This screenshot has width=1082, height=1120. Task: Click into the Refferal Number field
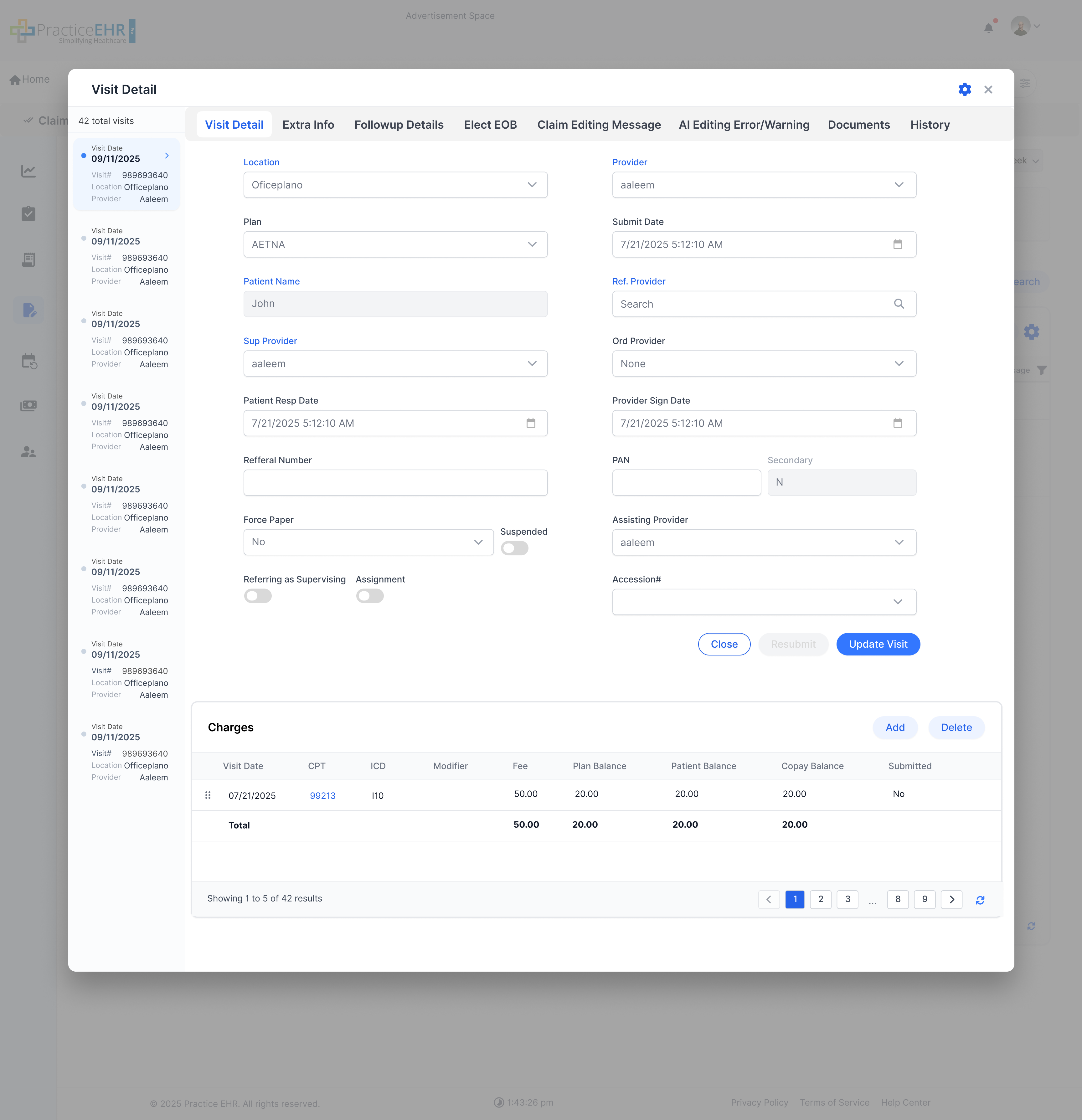[395, 483]
